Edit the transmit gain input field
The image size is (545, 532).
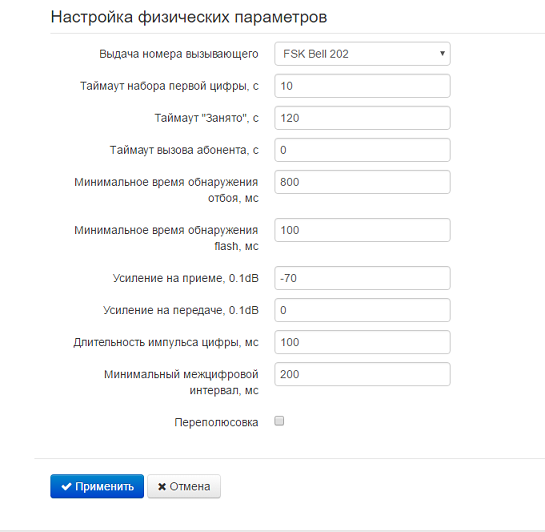click(x=362, y=310)
